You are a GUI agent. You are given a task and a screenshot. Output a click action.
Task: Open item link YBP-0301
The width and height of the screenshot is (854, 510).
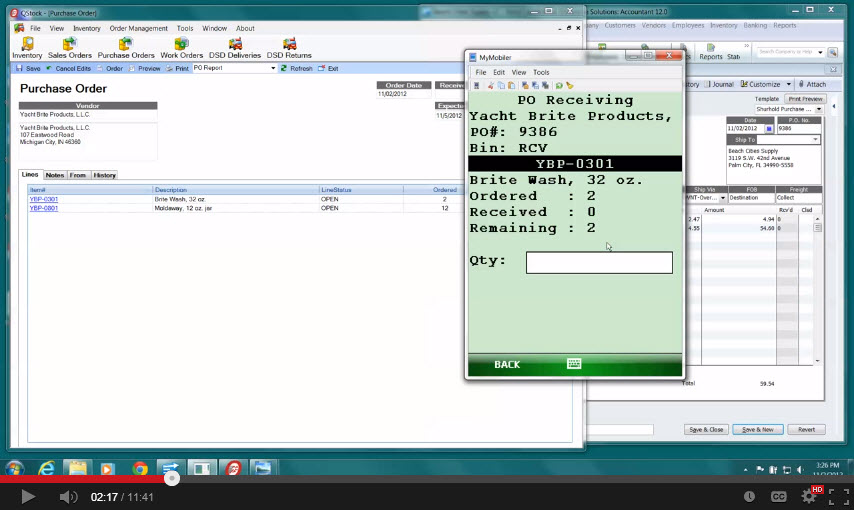point(44,199)
